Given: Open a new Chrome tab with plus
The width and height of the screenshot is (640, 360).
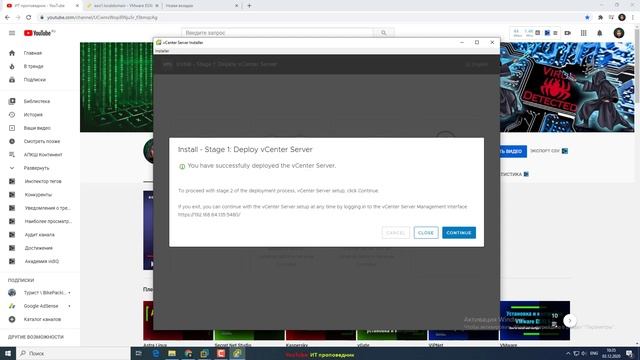Looking at the screenshot, I should pos(249,6).
